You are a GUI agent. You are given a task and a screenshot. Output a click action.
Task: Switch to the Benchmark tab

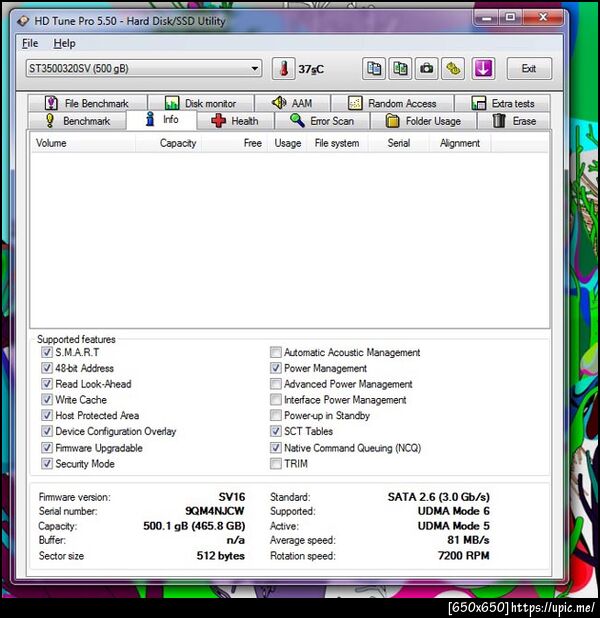[x=78, y=121]
